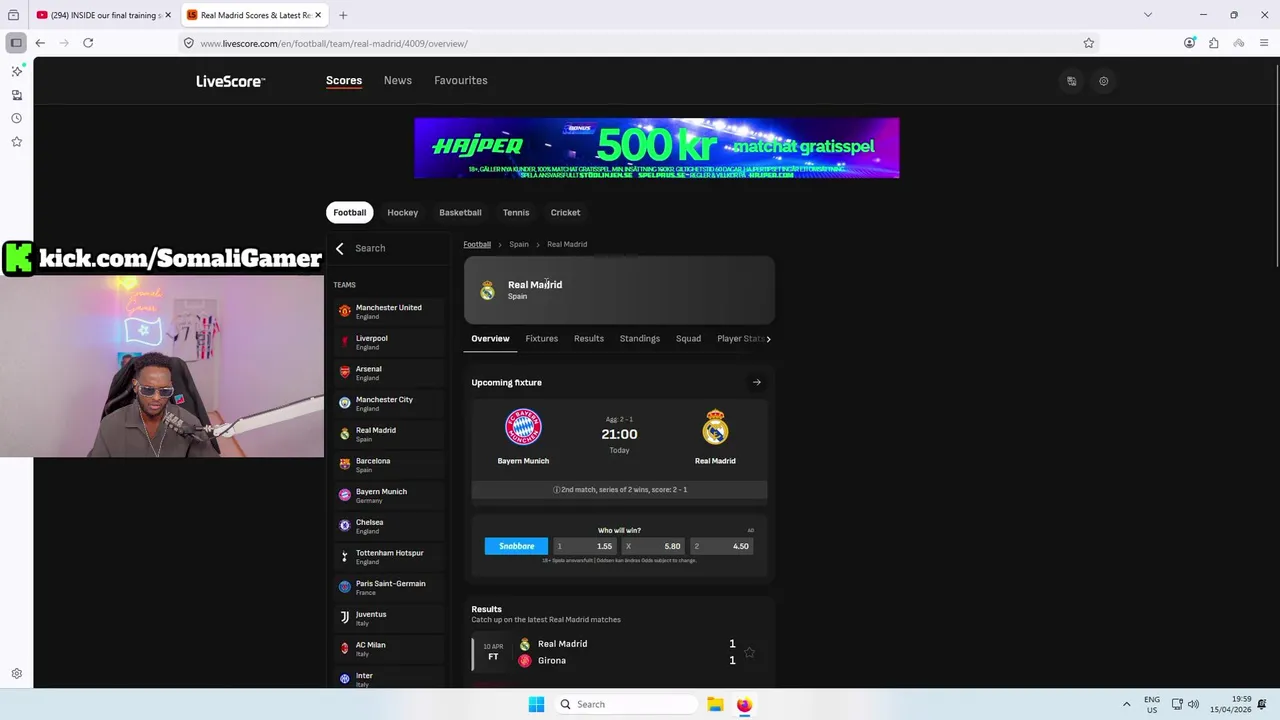This screenshot has height=720, width=1280.
Task: Click the browser back arrow
Action: coord(40,43)
